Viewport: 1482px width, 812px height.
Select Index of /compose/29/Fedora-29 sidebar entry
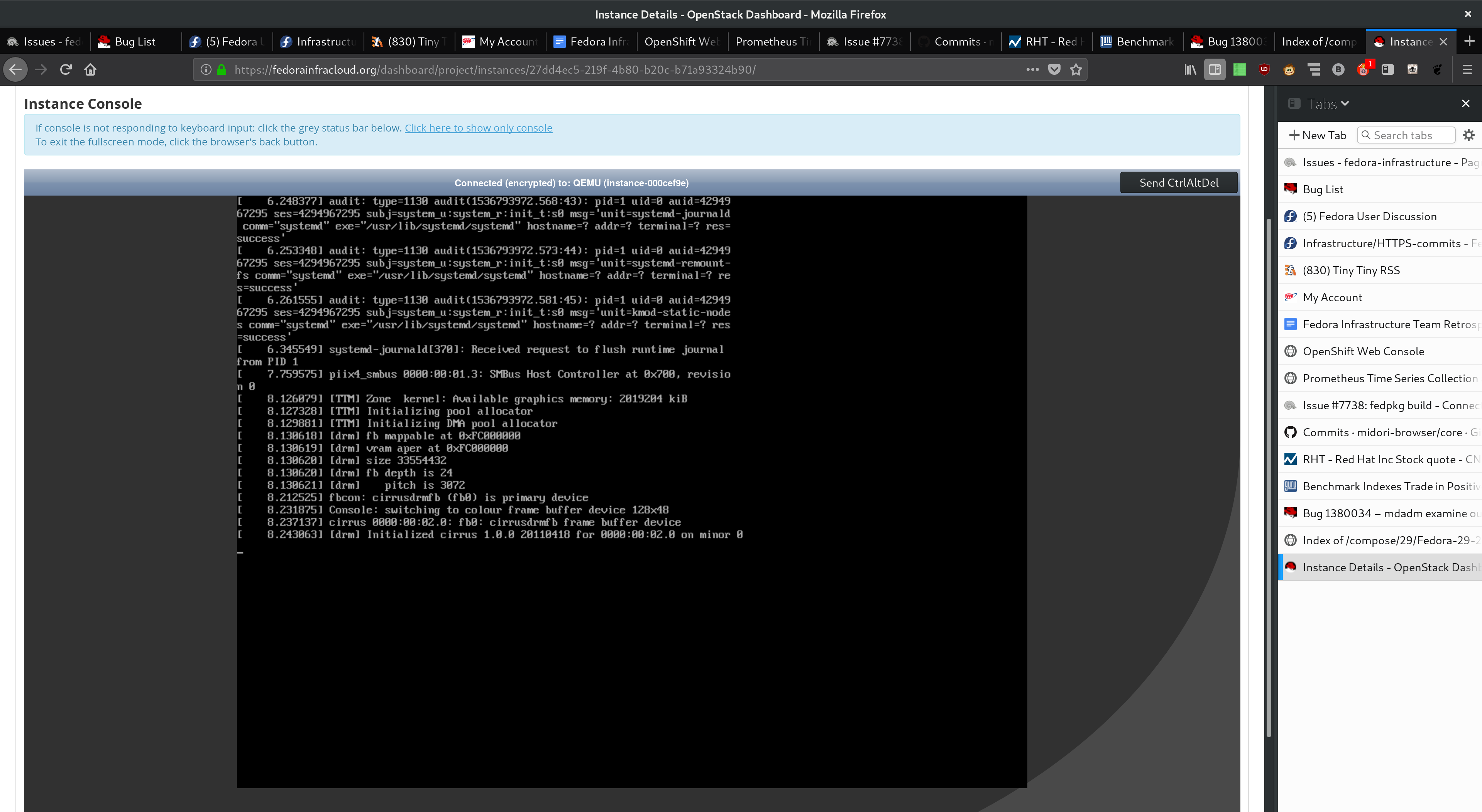[x=1380, y=540]
